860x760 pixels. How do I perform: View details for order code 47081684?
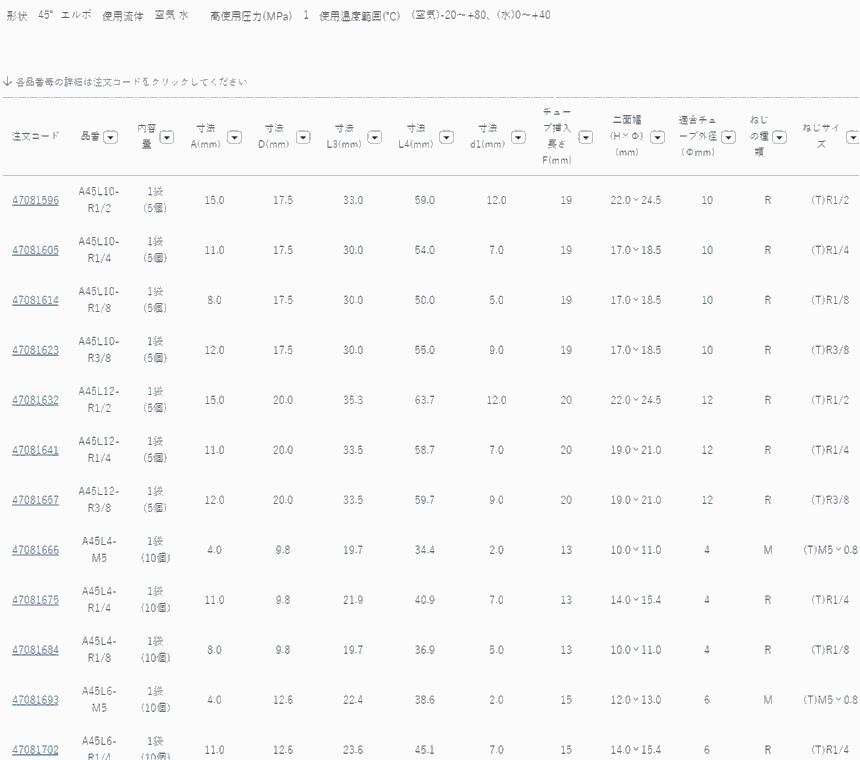(35, 650)
